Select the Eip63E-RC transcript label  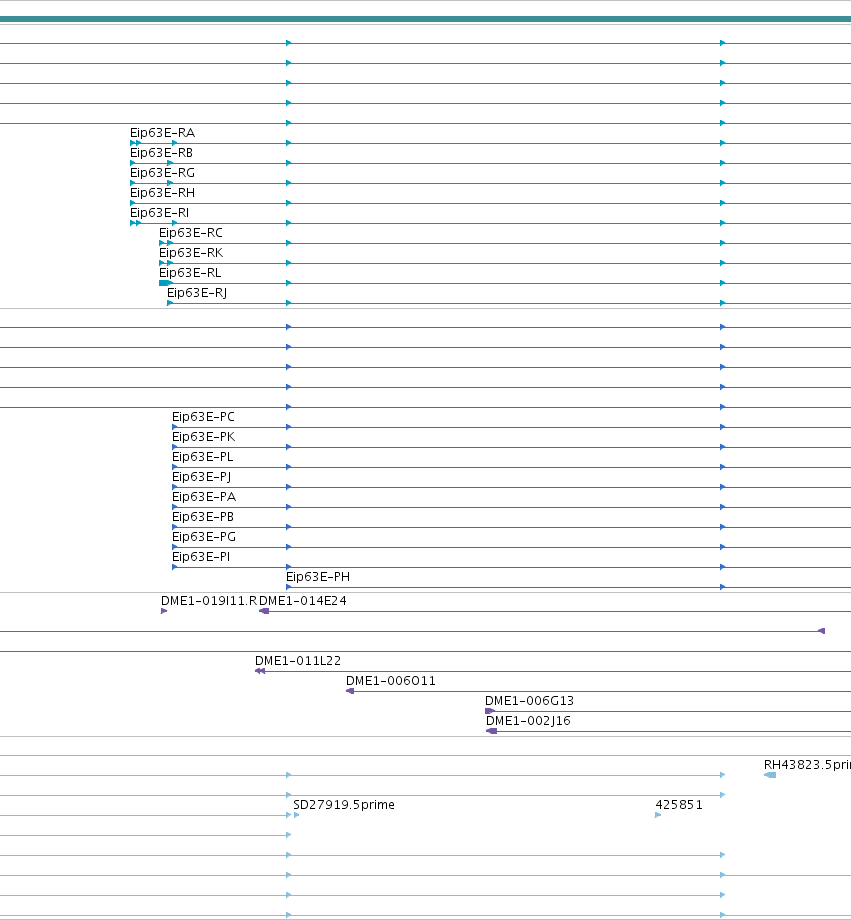[x=191, y=233]
